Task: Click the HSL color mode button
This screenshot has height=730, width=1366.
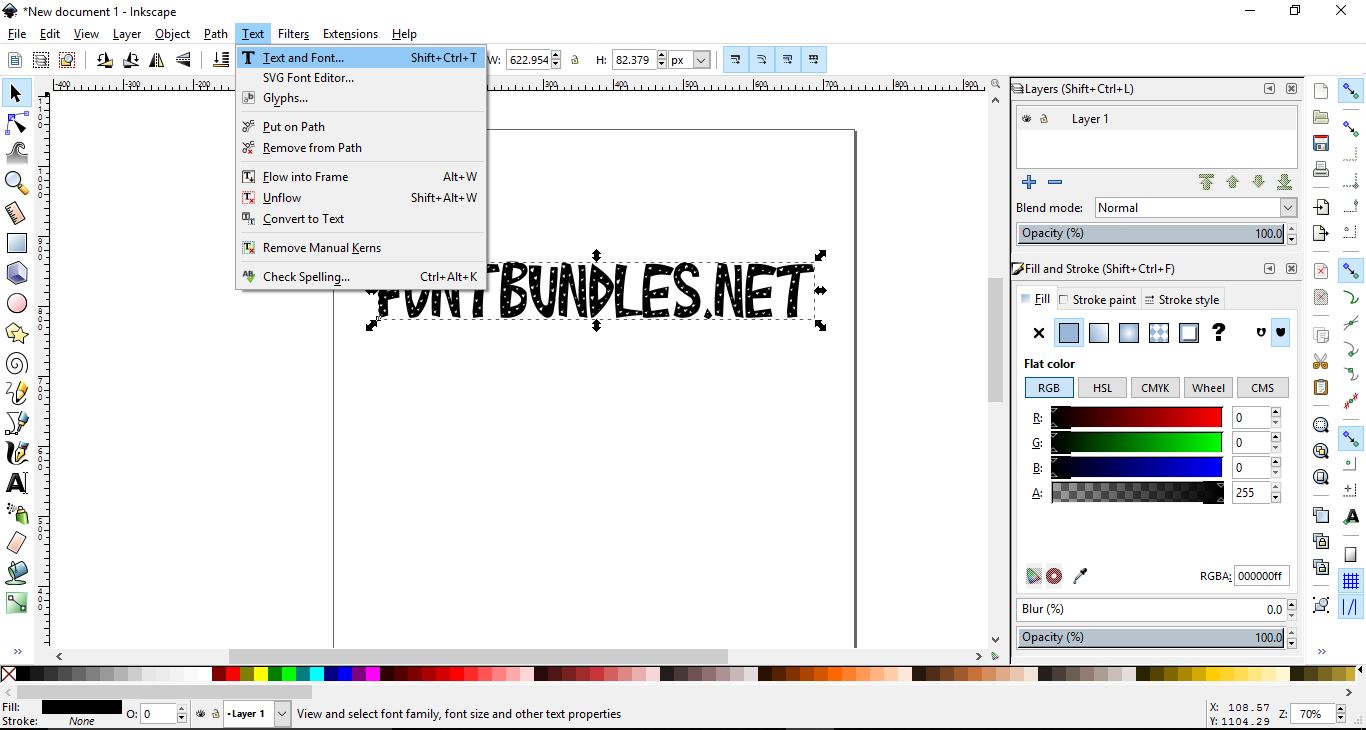Action: [1101, 388]
